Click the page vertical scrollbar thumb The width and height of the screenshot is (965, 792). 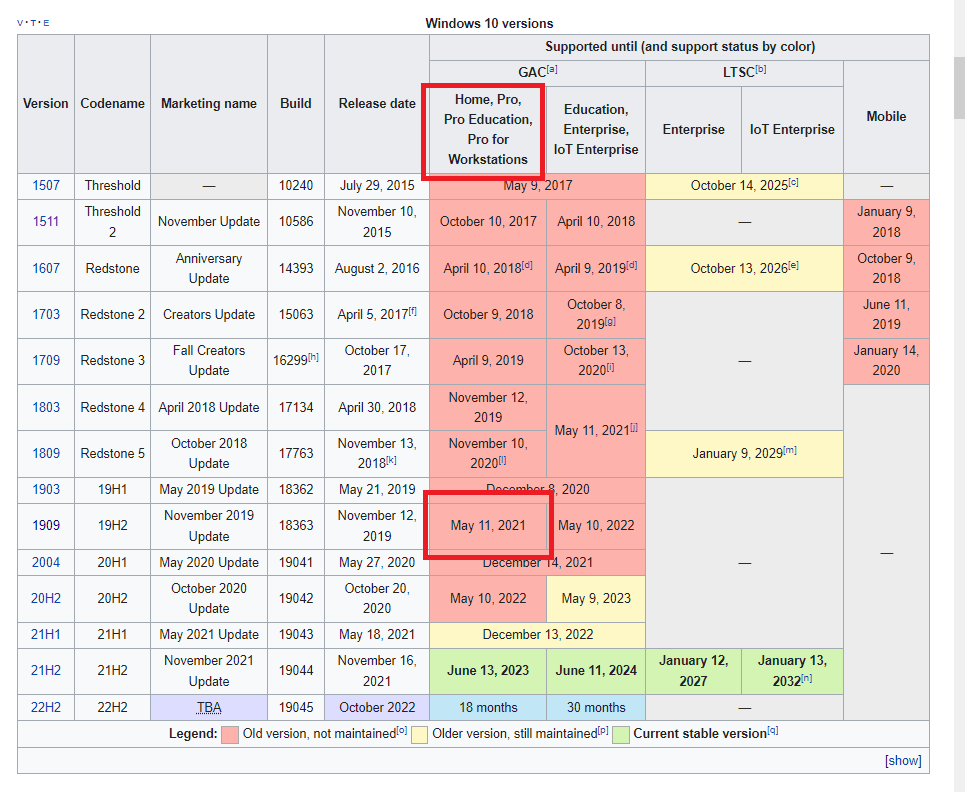(x=959, y=87)
